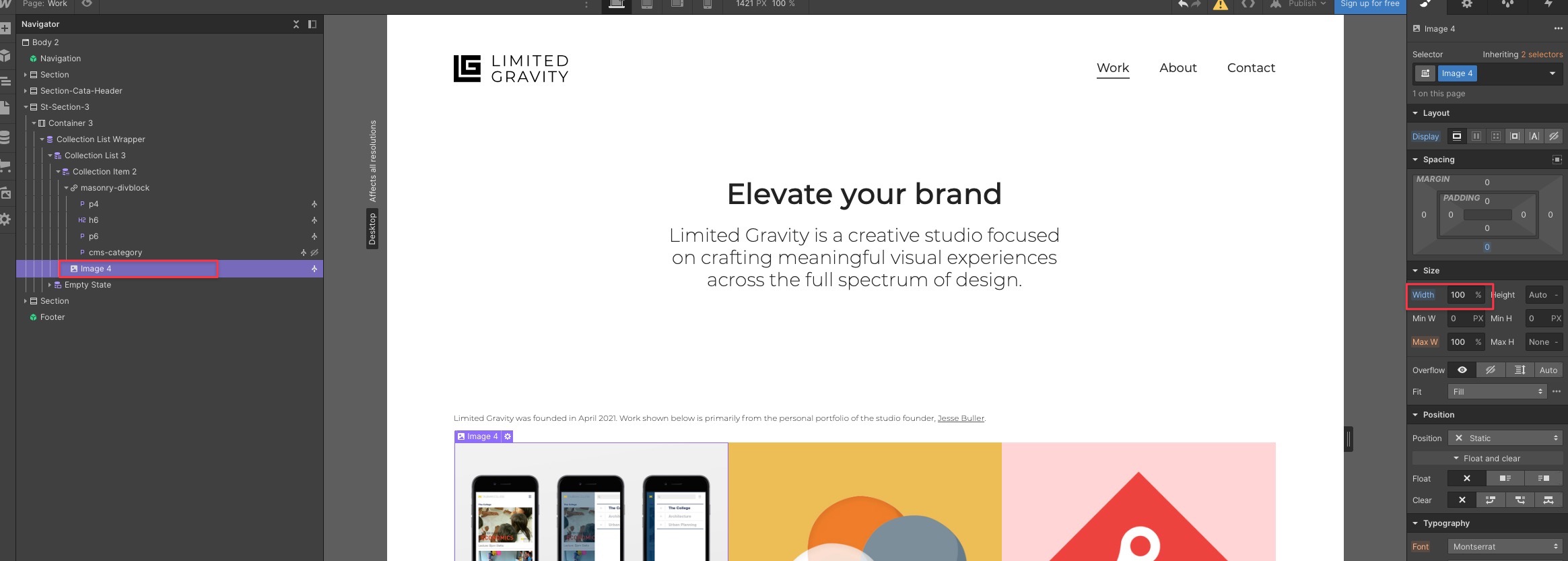The image size is (1568, 561).
Task: Collapse the Float and clear section
Action: (1487, 459)
